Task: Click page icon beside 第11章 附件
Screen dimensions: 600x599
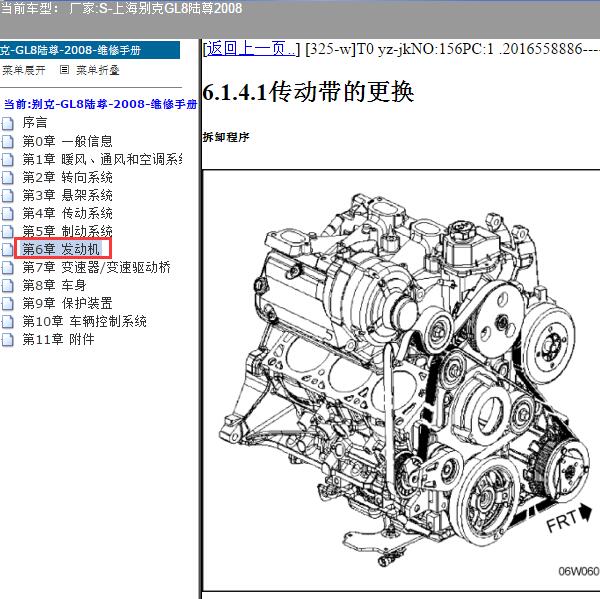Action: click(x=7, y=339)
